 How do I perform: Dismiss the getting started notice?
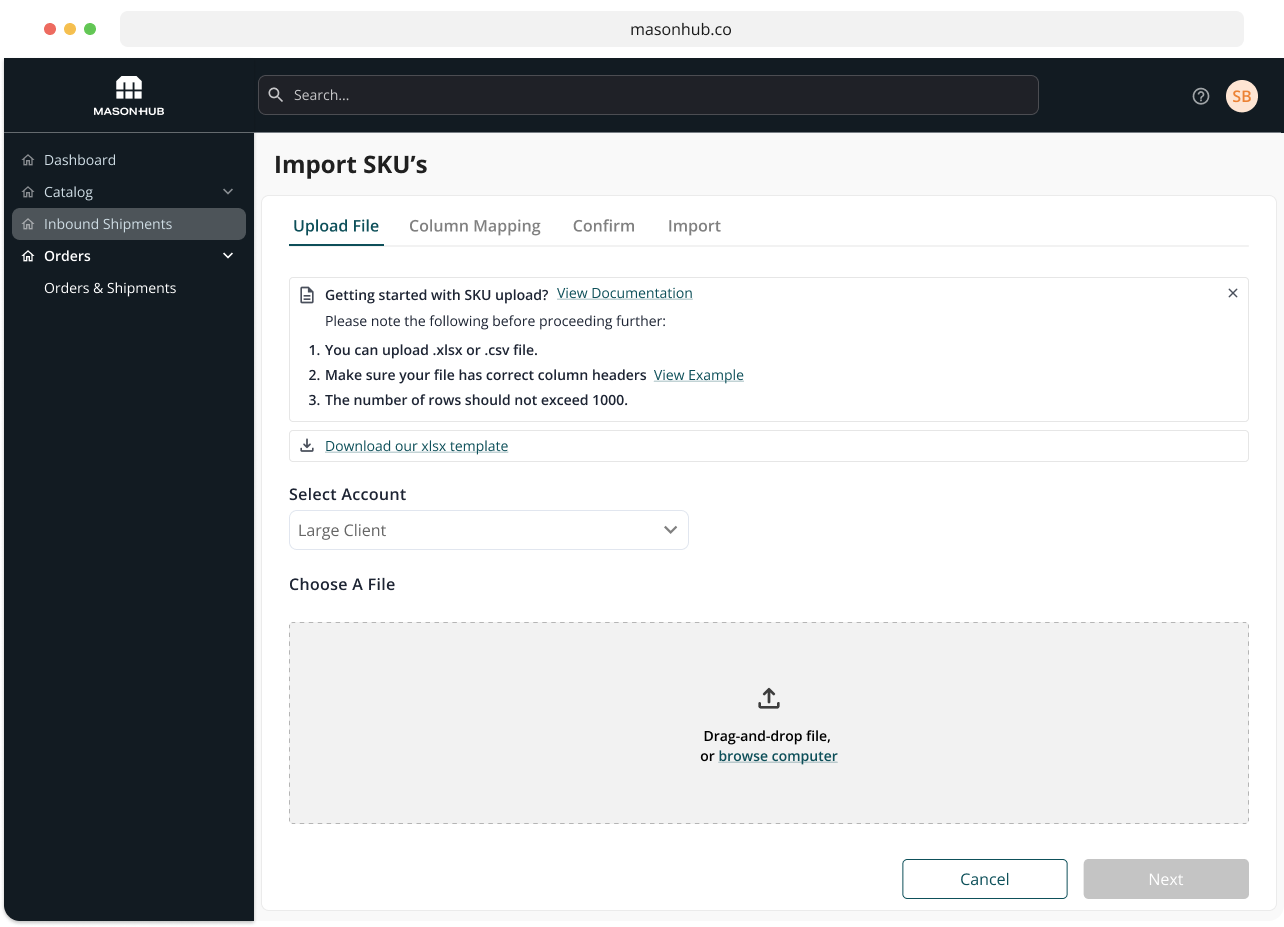1233,293
